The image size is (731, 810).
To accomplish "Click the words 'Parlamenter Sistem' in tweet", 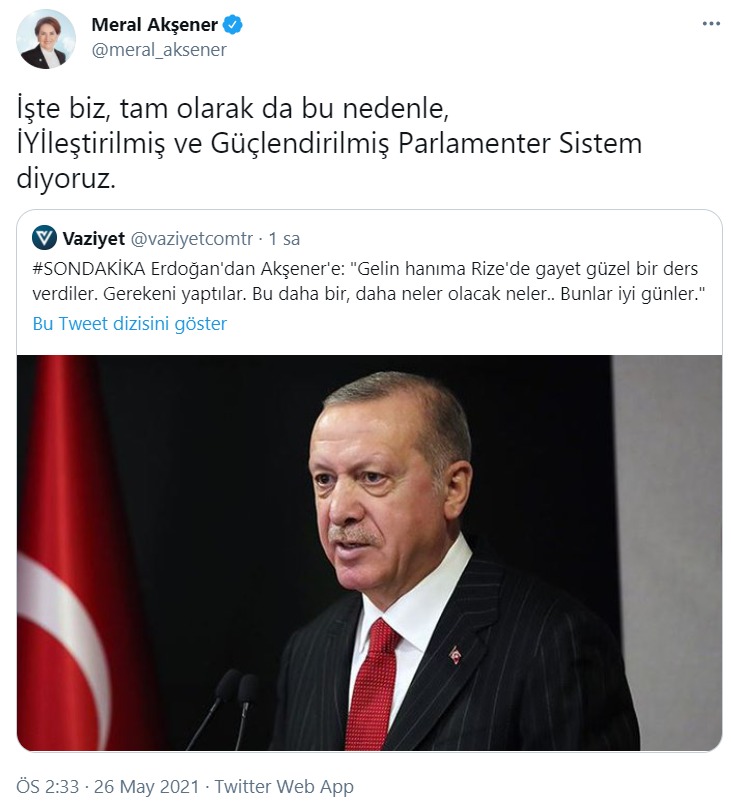I will [x=520, y=144].
